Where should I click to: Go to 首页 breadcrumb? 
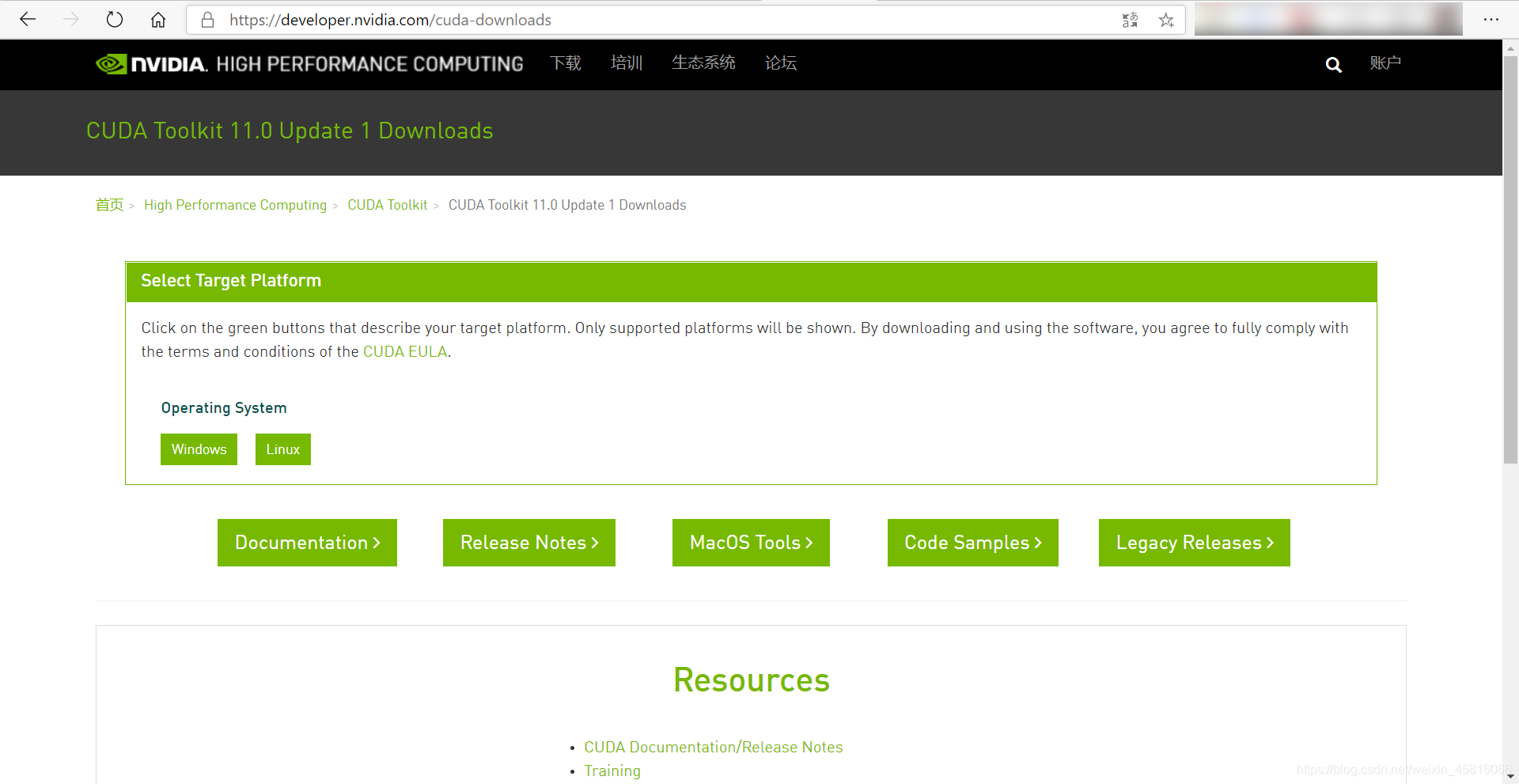click(109, 205)
